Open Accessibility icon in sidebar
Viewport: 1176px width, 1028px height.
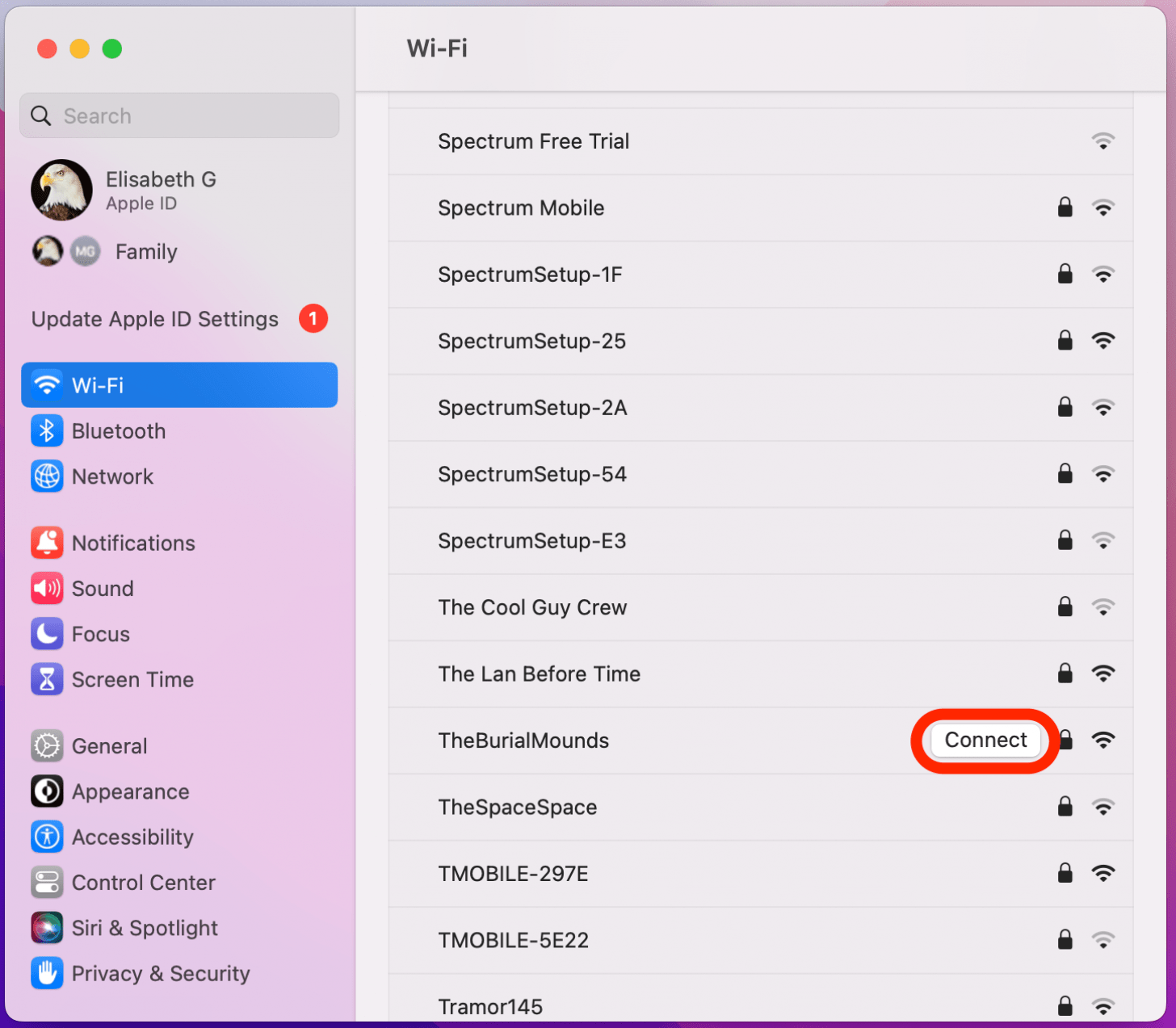[x=47, y=837]
